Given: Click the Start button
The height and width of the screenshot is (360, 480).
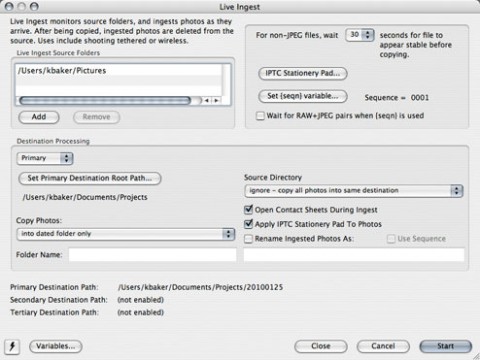Looking at the screenshot, I should point(446,346).
